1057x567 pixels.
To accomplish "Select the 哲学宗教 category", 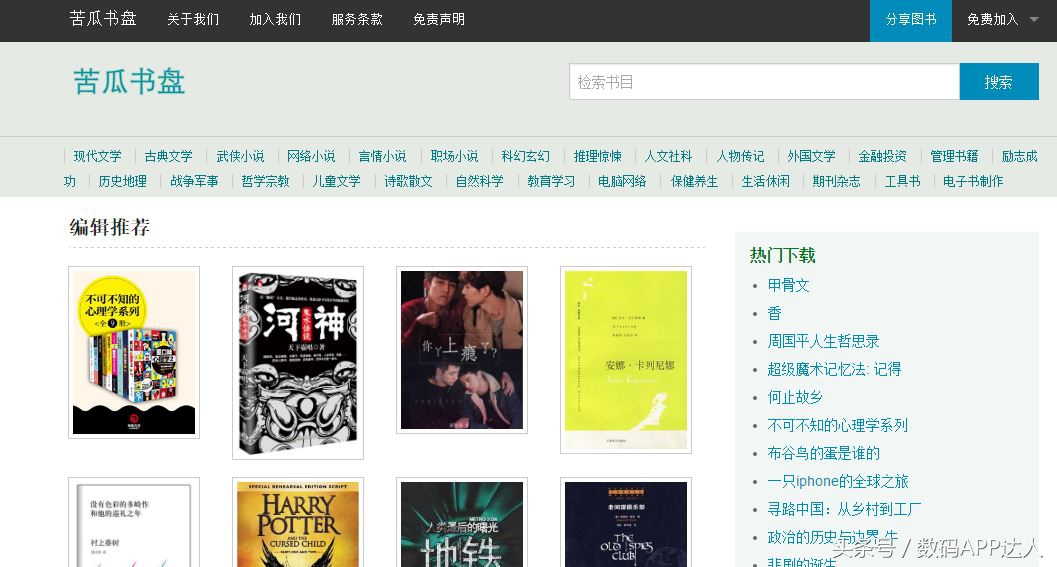I will (266, 181).
